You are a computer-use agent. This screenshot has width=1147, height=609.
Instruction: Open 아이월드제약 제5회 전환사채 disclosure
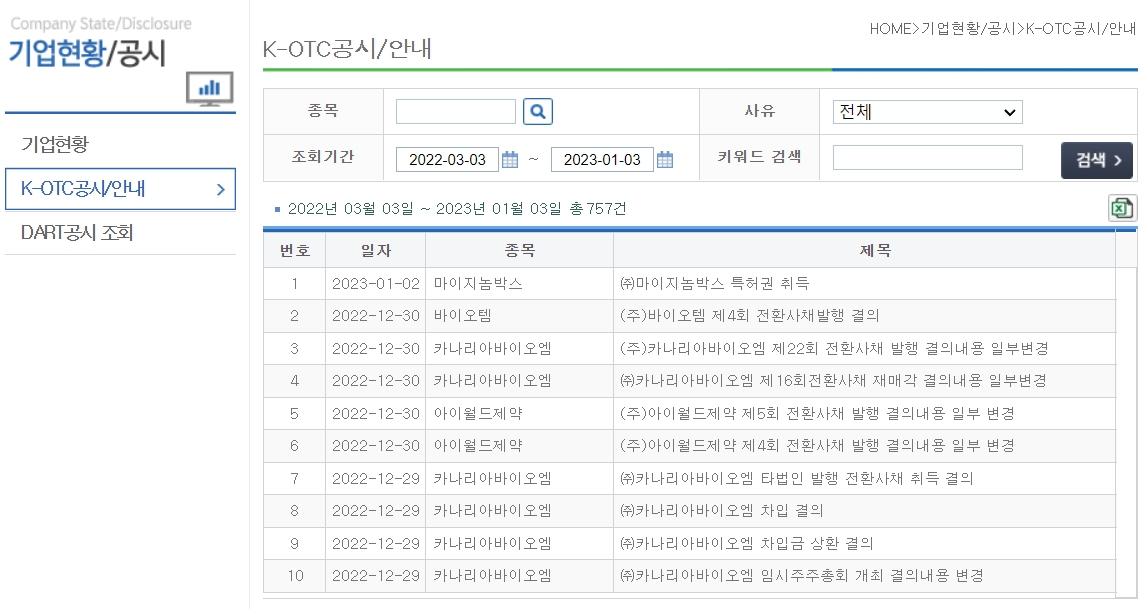point(817,413)
